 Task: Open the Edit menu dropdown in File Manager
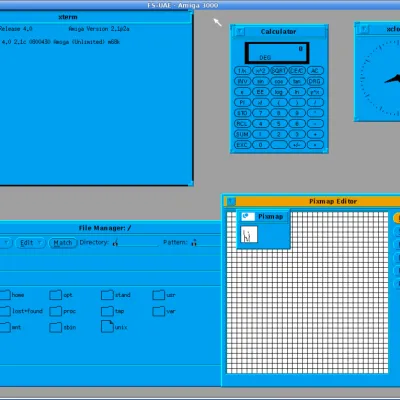click(x=30, y=243)
